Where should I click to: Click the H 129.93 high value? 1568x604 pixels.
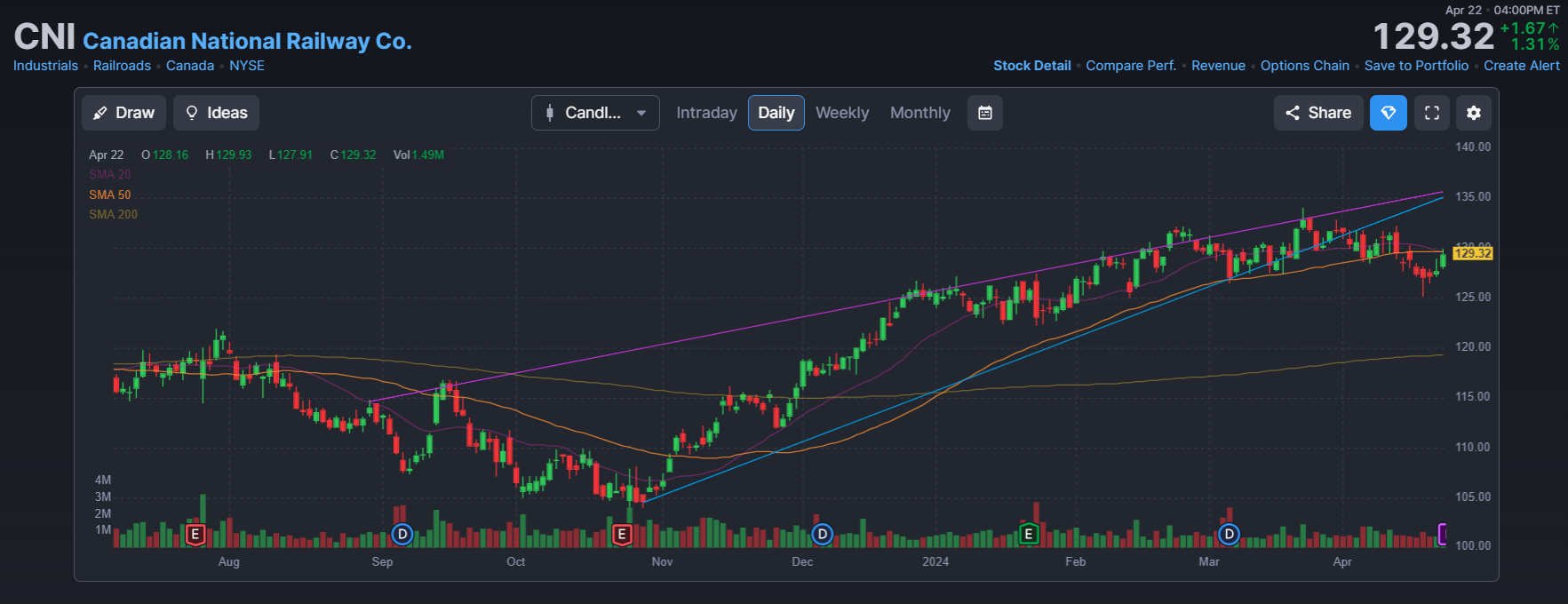pos(228,155)
